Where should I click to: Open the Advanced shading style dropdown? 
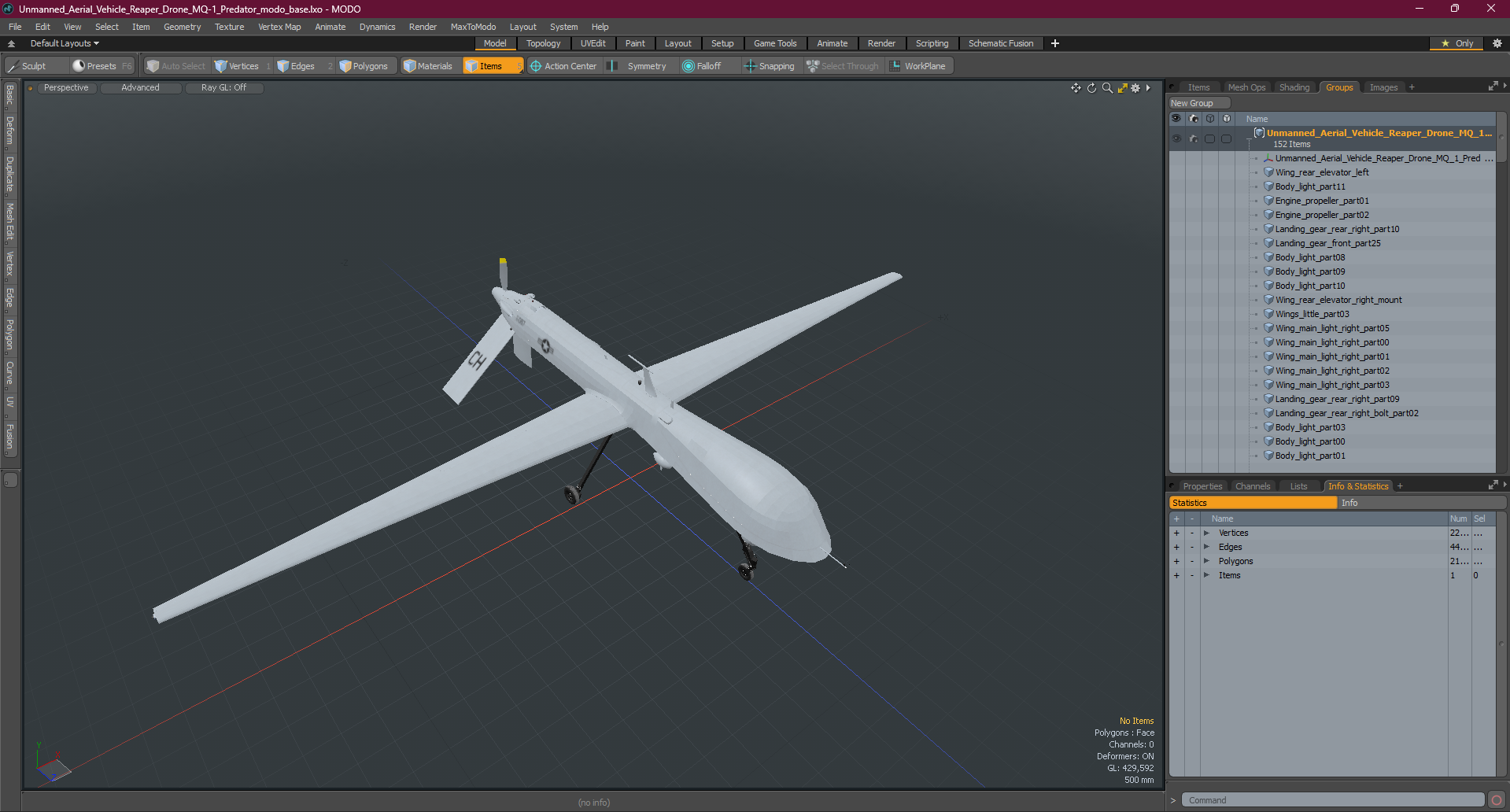click(140, 88)
